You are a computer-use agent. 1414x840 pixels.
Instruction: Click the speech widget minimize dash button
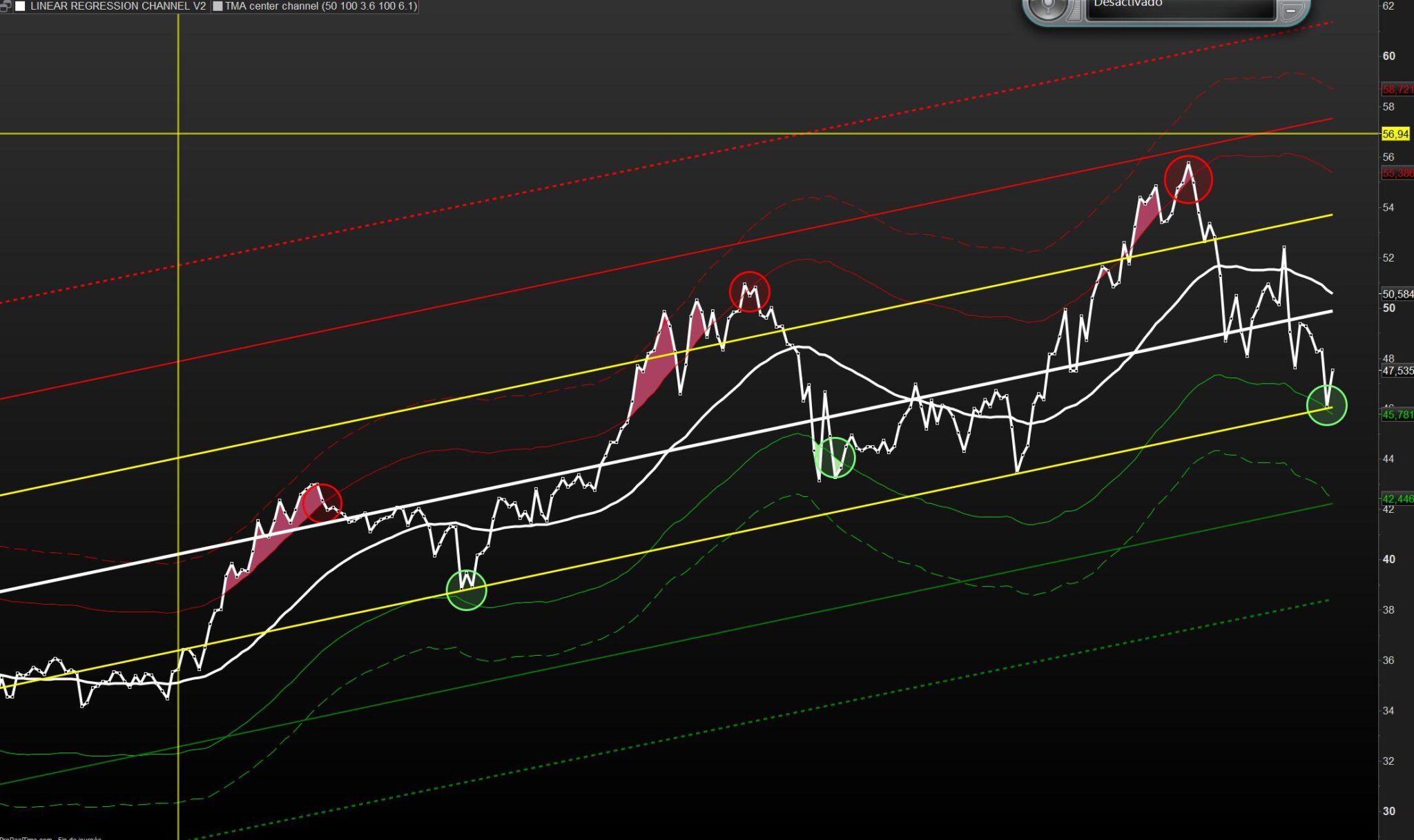tap(1290, 11)
